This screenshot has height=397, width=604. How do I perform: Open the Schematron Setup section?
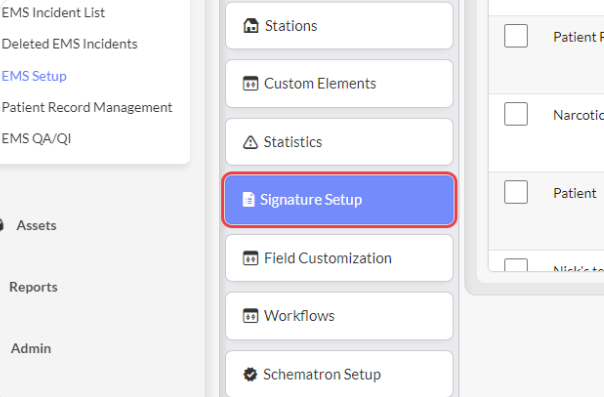tap(339, 374)
